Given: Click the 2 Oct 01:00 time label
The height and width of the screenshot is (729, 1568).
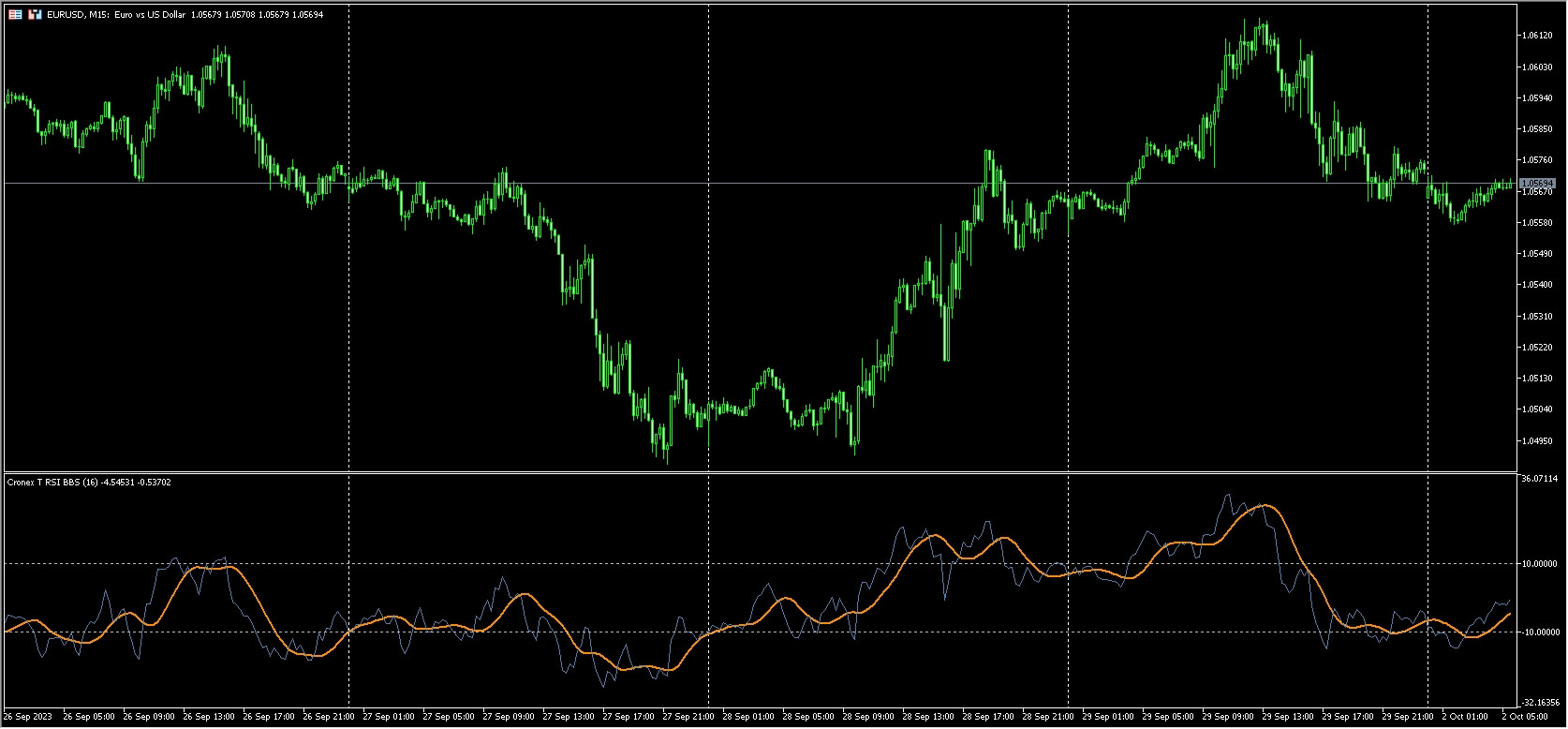Looking at the screenshot, I should [x=1466, y=717].
